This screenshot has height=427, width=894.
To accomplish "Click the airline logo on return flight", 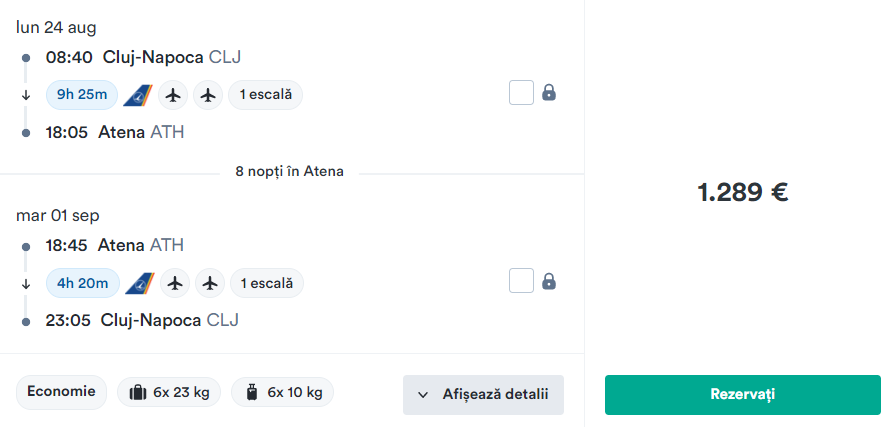I will point(140,283).
